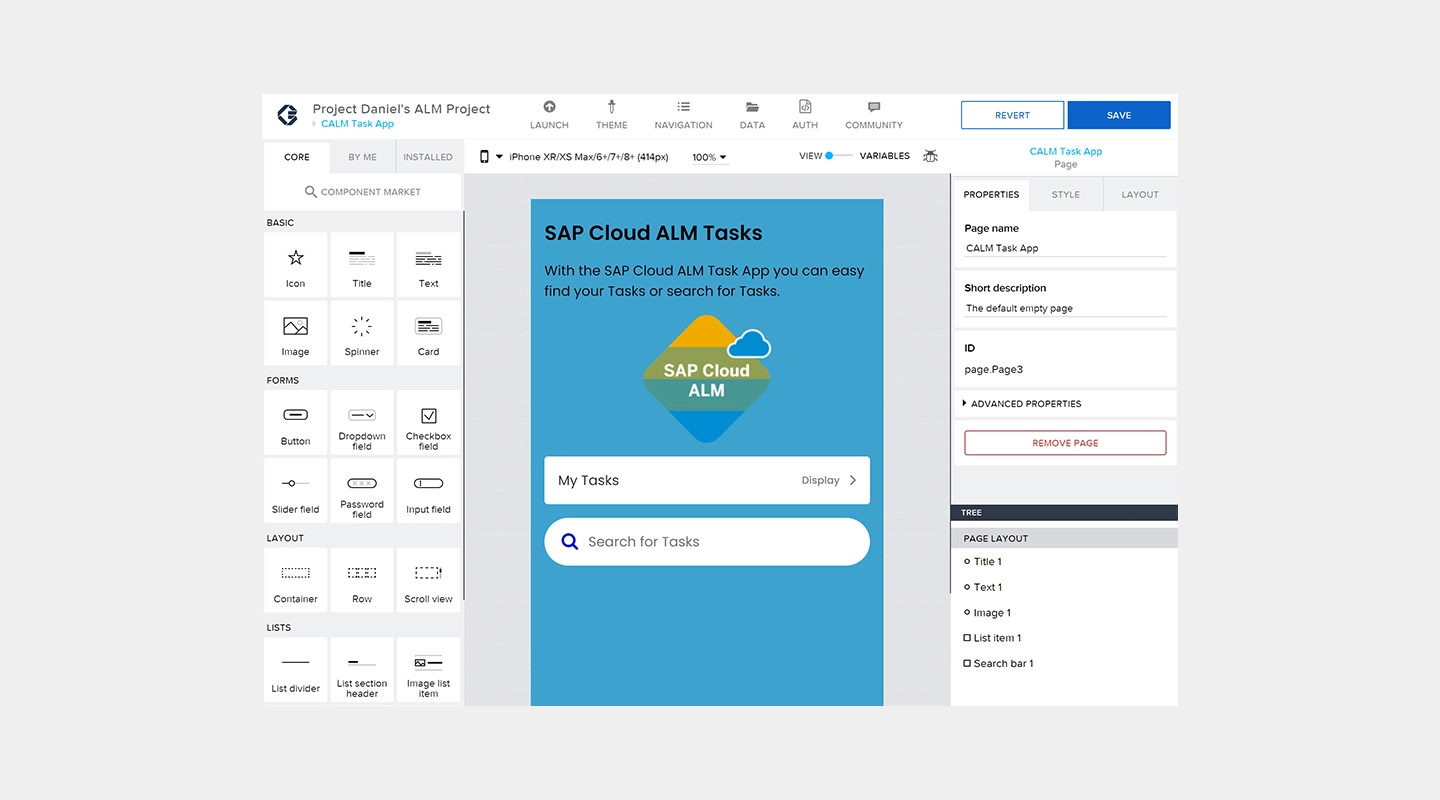Select the Card component
The width and height of the screenshot is (1440, 800).
click(x=428, y=333)
